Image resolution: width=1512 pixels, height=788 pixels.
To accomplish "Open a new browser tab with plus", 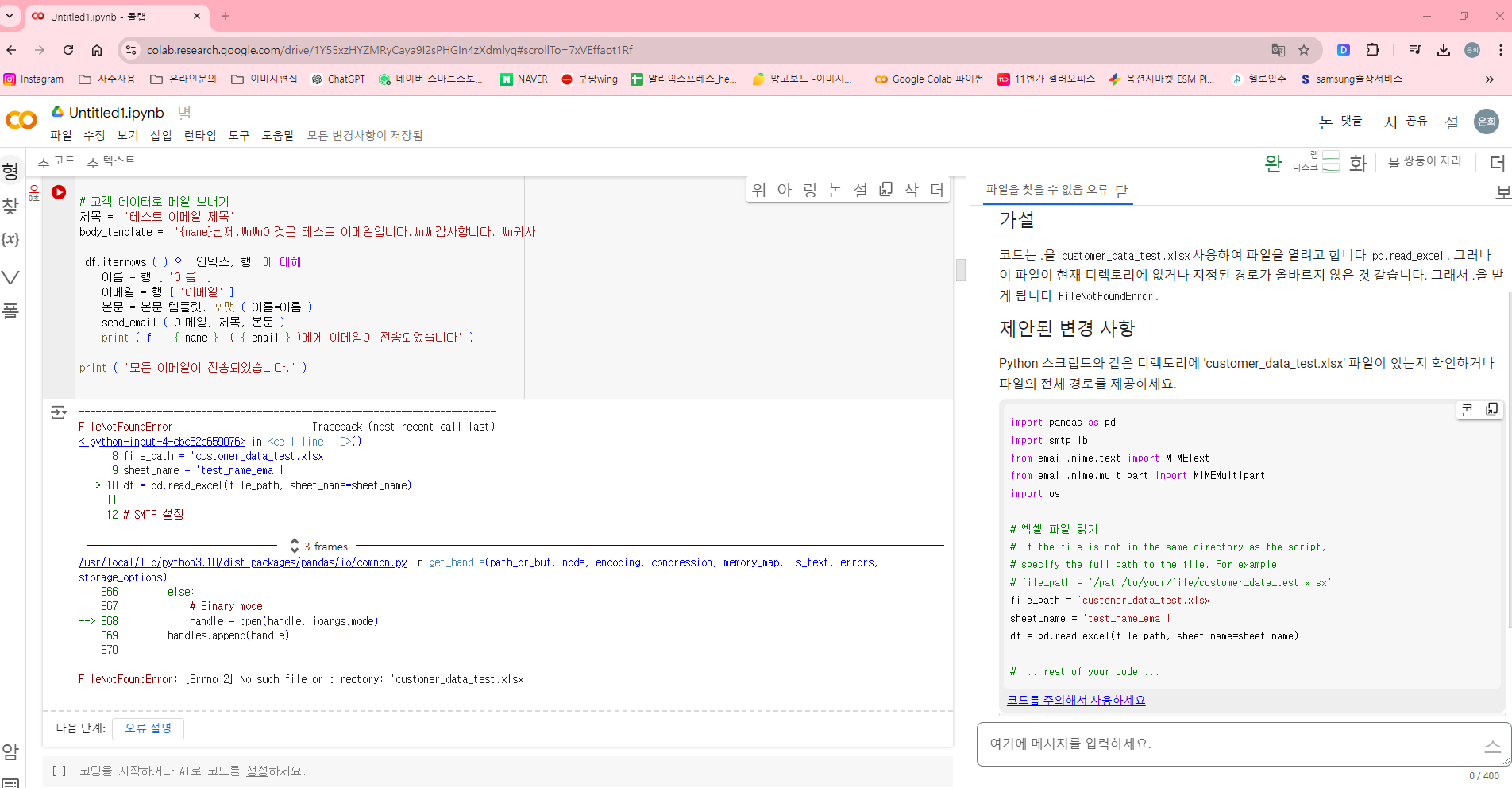I will [x=226, y=16].
